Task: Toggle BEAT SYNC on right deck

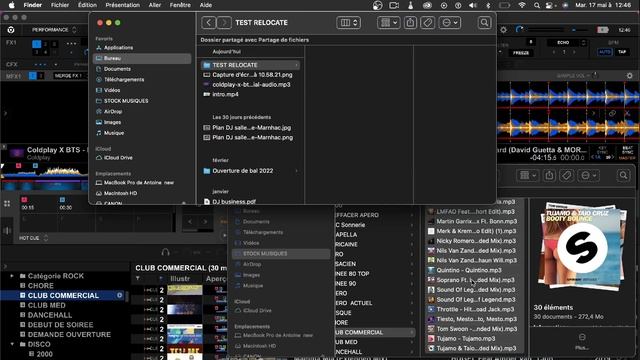Action: coord(627,149)
